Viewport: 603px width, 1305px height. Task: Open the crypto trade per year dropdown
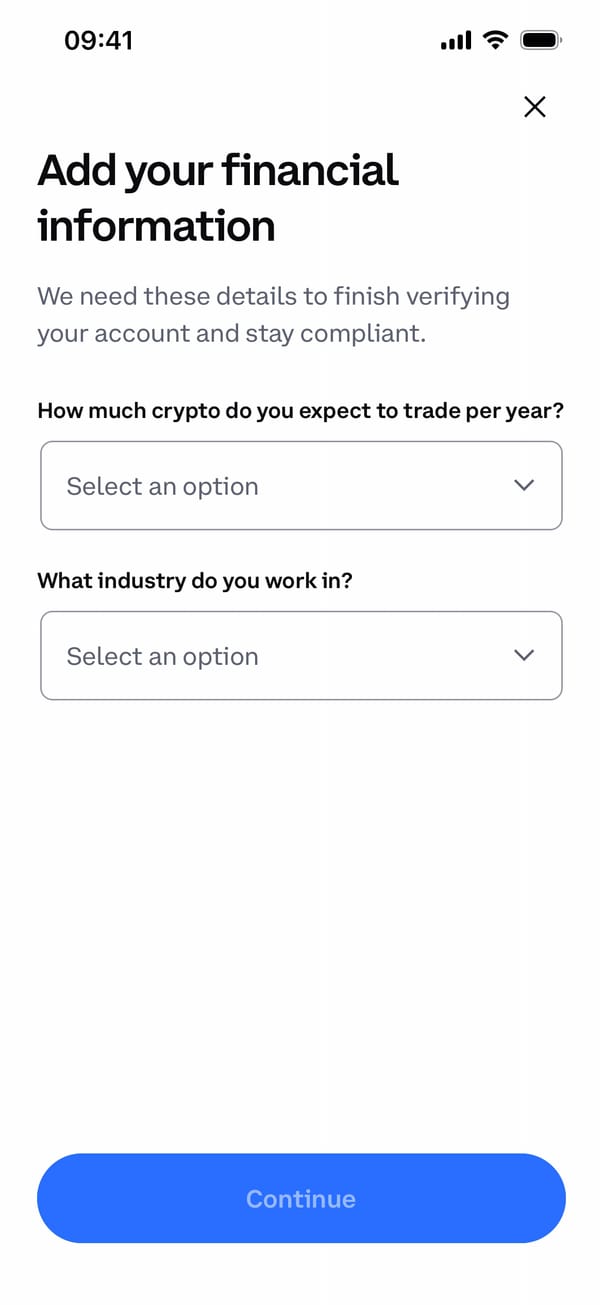(x=301, y=486)
